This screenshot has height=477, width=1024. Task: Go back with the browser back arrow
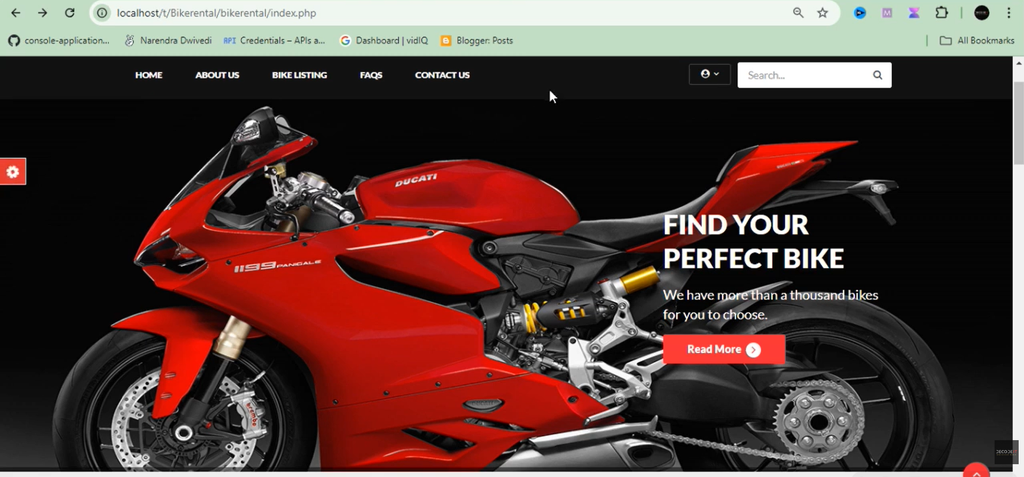16,13
